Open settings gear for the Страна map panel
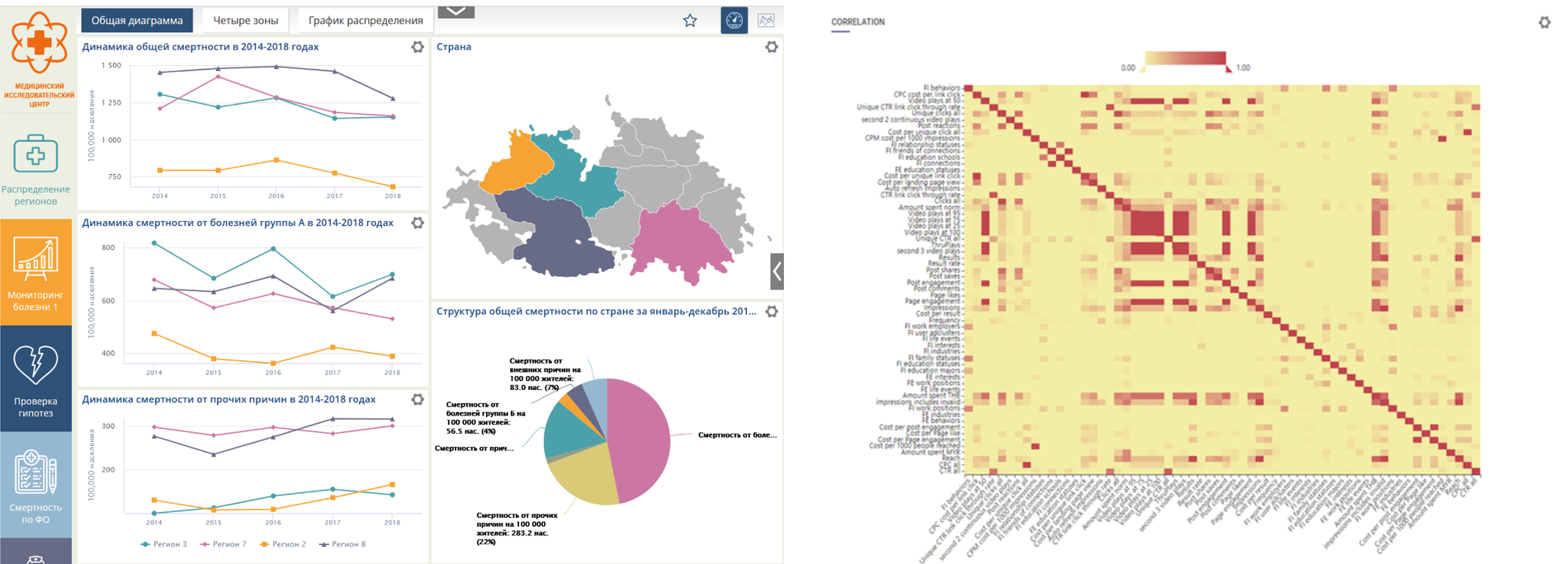 (772, 47)
